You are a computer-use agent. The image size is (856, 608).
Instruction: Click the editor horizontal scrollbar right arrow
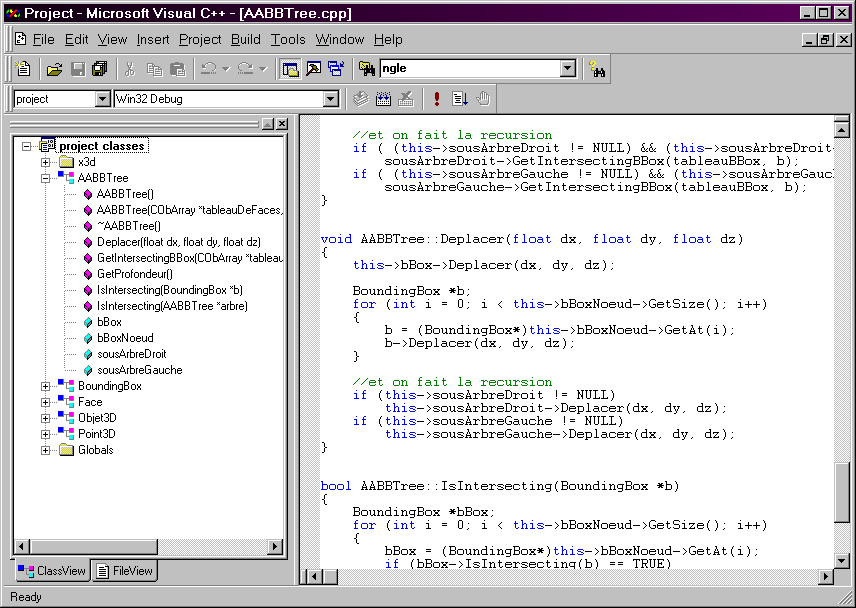(x=826, y=577)
